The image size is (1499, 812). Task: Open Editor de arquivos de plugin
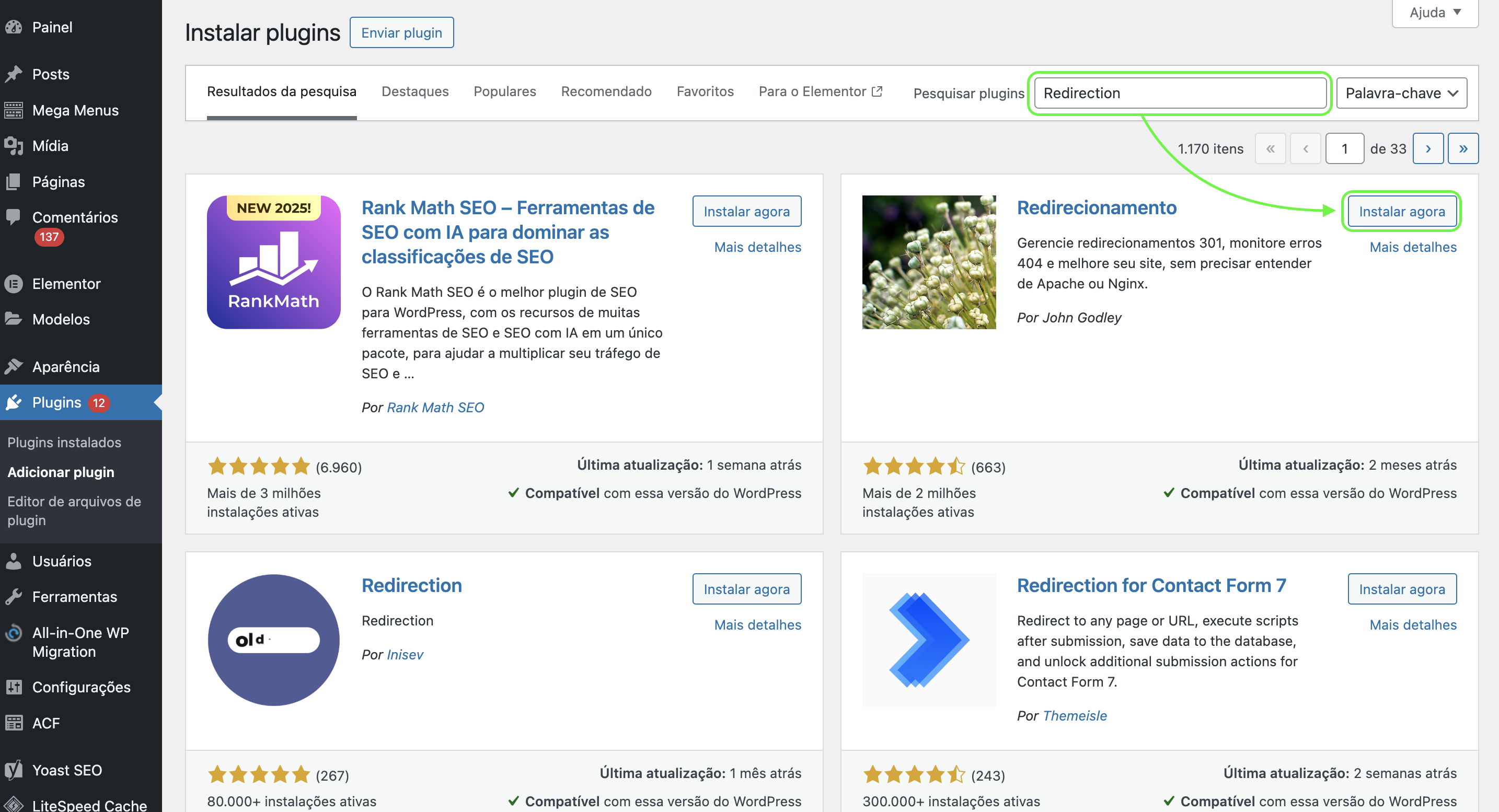click(75, 511)
